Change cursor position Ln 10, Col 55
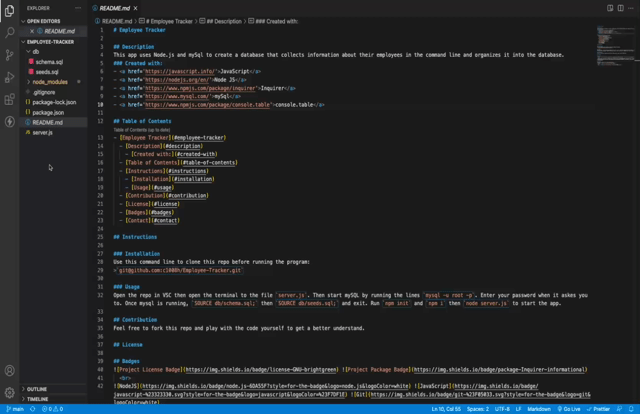640x414 pixels. [446, 409]
